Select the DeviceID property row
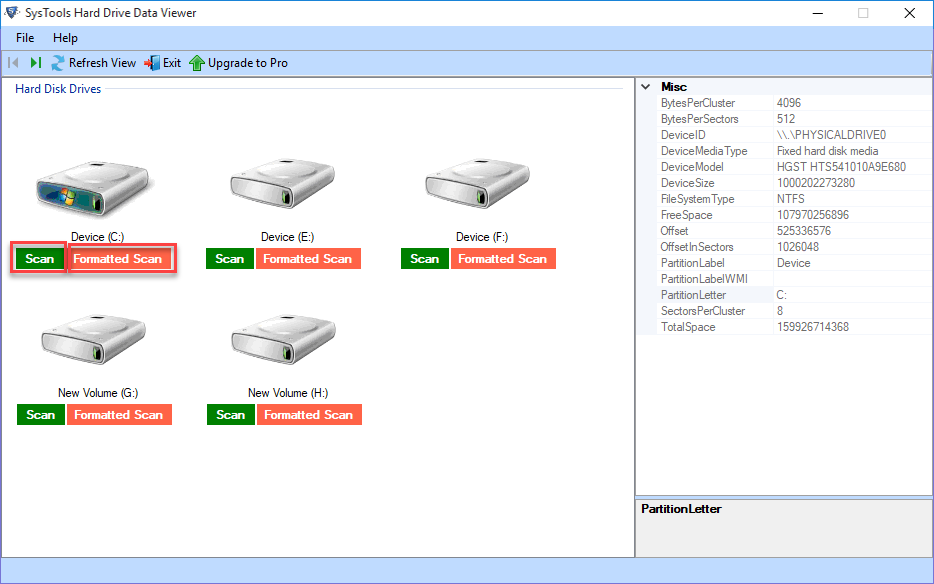The width and height of the screenshot is (934, 584). (x=794, y=135)
